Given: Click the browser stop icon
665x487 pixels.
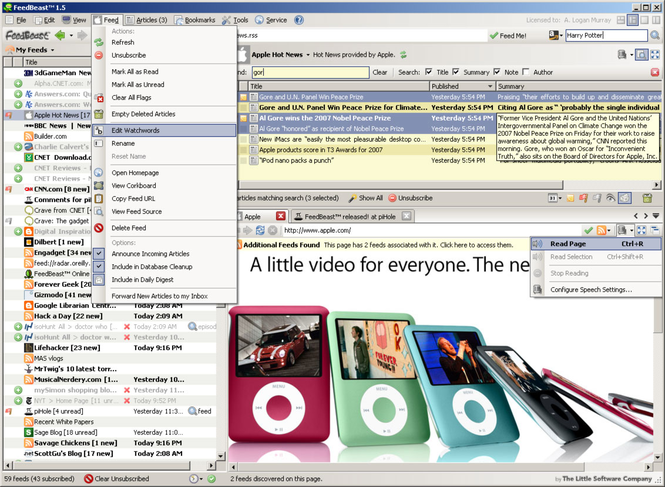Looking at the screenshot, I should pyautogui.click(x=273, y=230).
